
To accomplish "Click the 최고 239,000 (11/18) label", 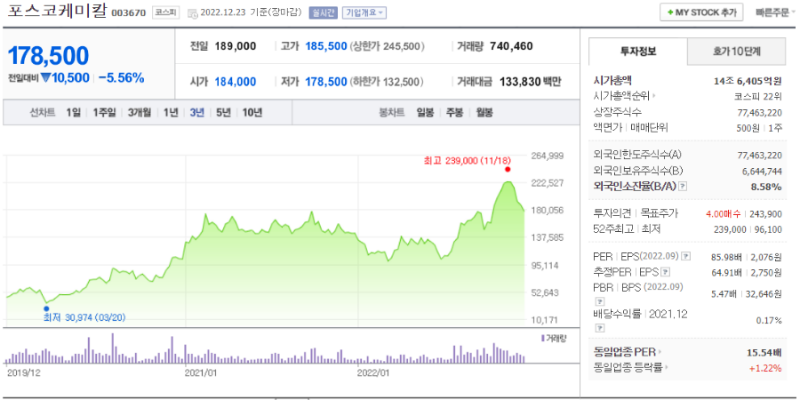I will (x=467, y=161).
